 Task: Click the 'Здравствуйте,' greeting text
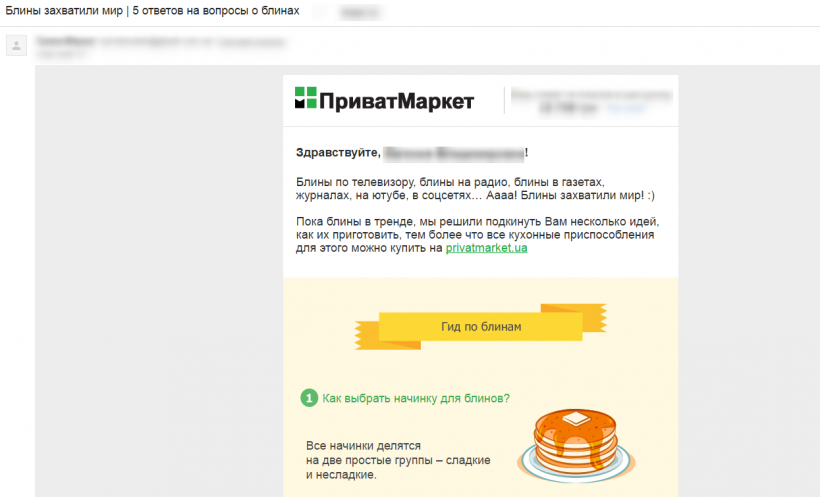point(338,152)
